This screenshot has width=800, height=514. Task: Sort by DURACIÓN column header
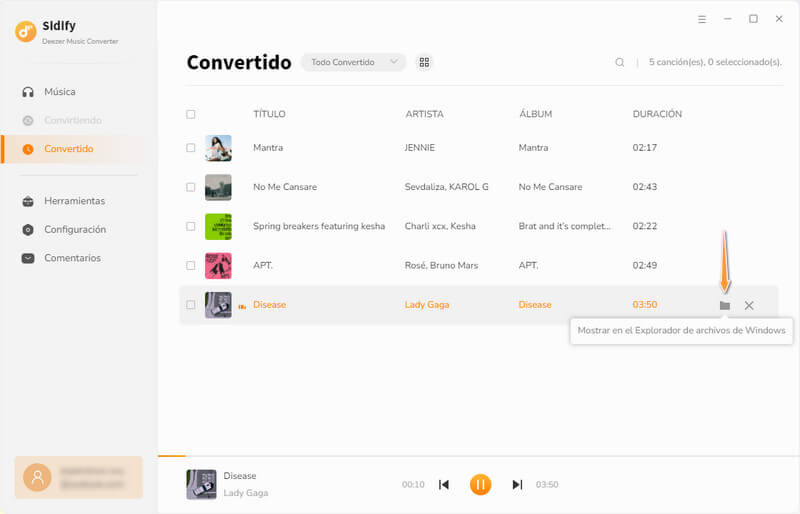tap(657, 114)
